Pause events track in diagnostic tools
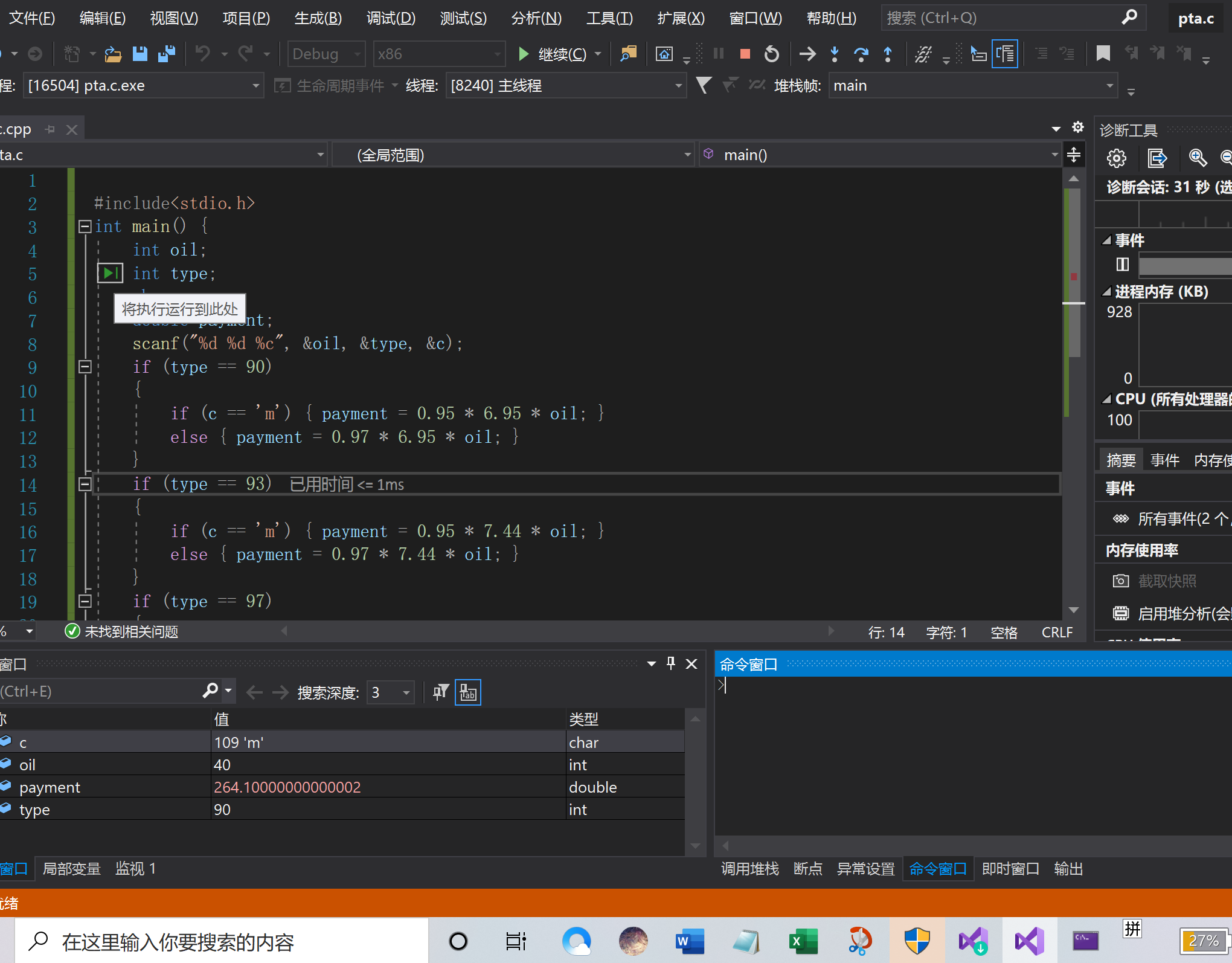Screen dimensions: 1232x963 click(1122, 265)
